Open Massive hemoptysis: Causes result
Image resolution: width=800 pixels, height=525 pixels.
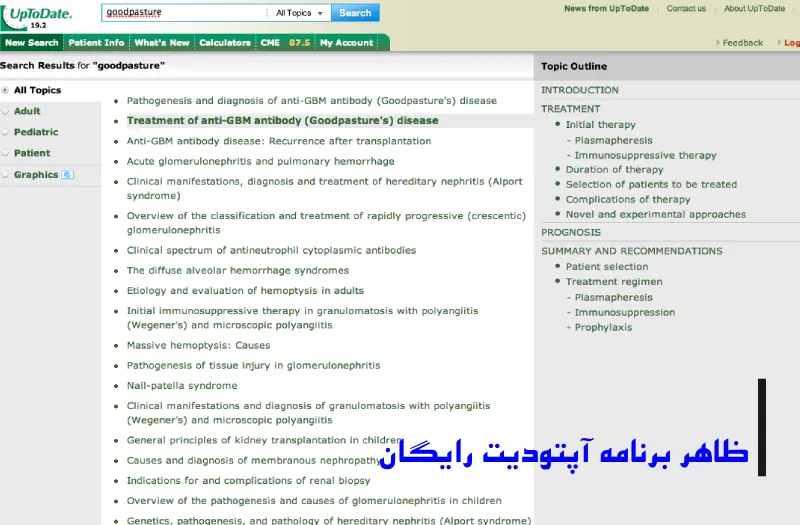[198, 345]
